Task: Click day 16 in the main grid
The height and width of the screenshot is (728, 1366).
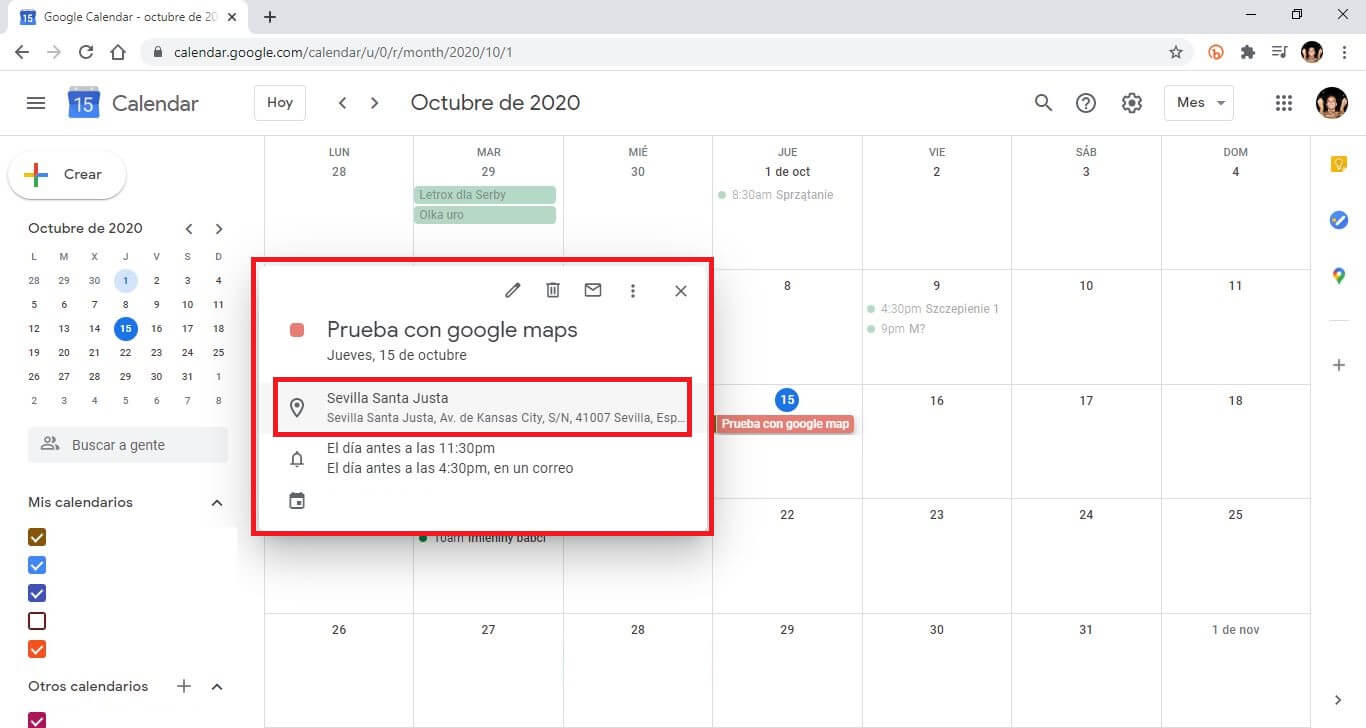Action: (936, 400)
